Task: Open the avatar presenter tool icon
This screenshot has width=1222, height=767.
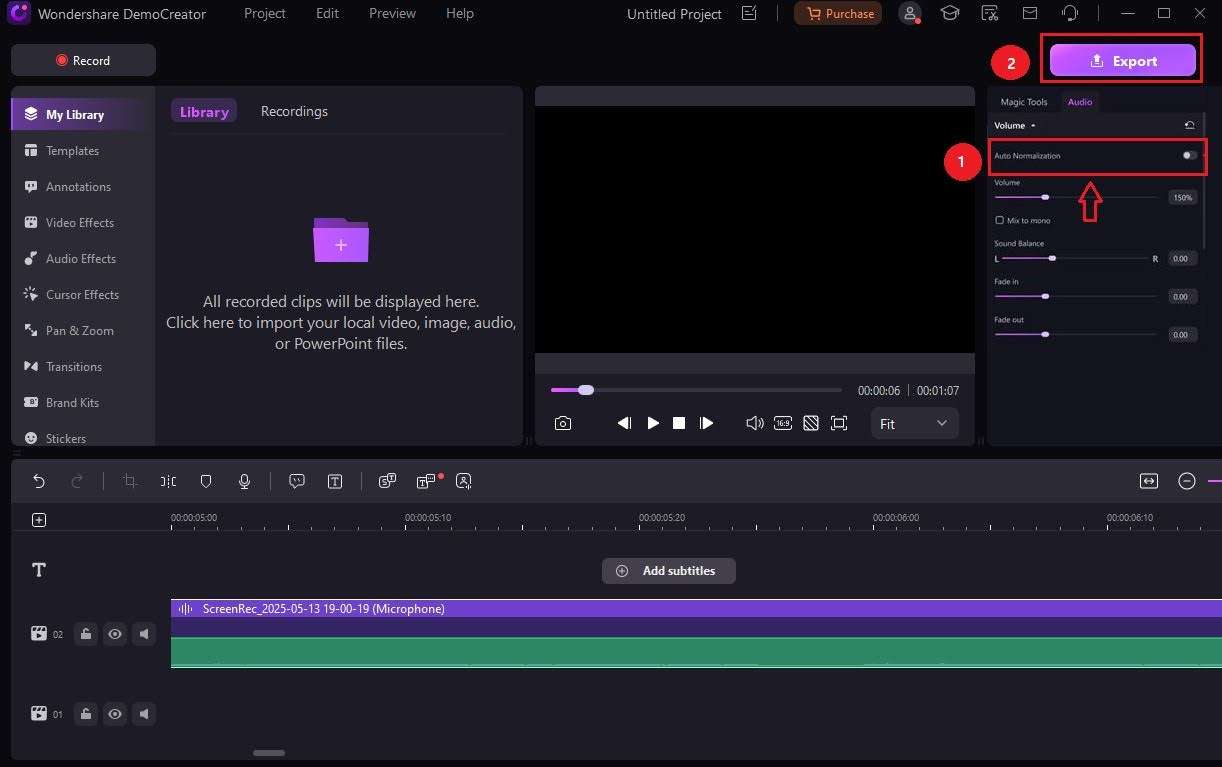Action: tap(464, 481)
